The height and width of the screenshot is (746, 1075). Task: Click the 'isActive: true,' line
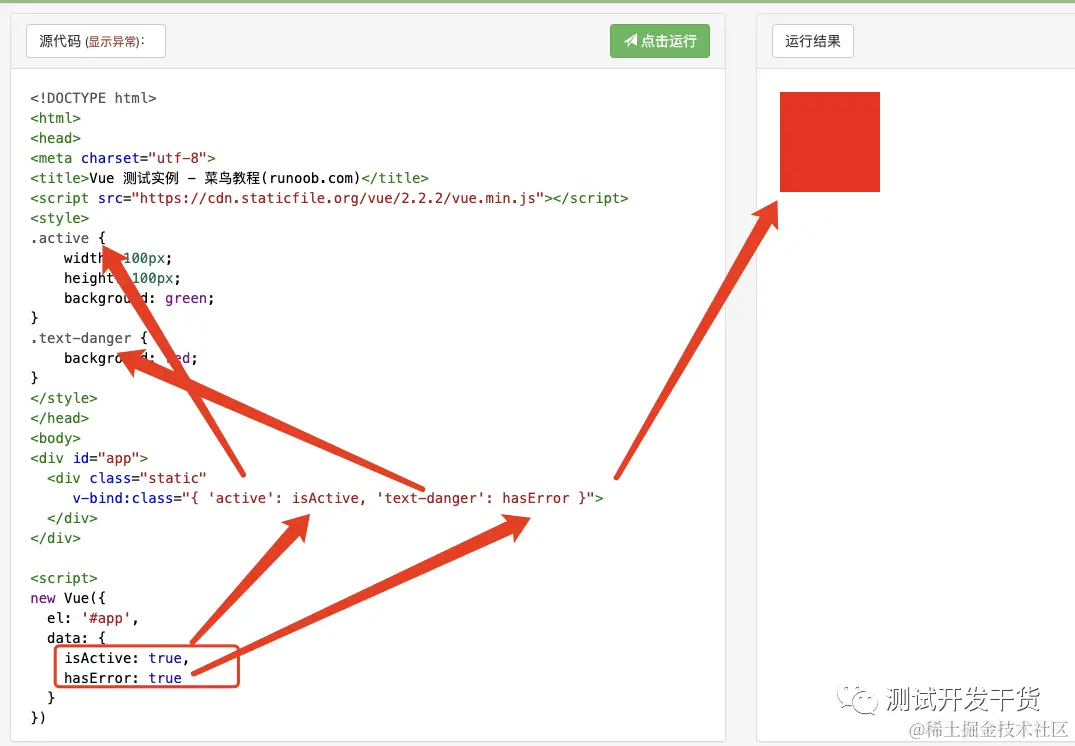(x=127, y=658)
